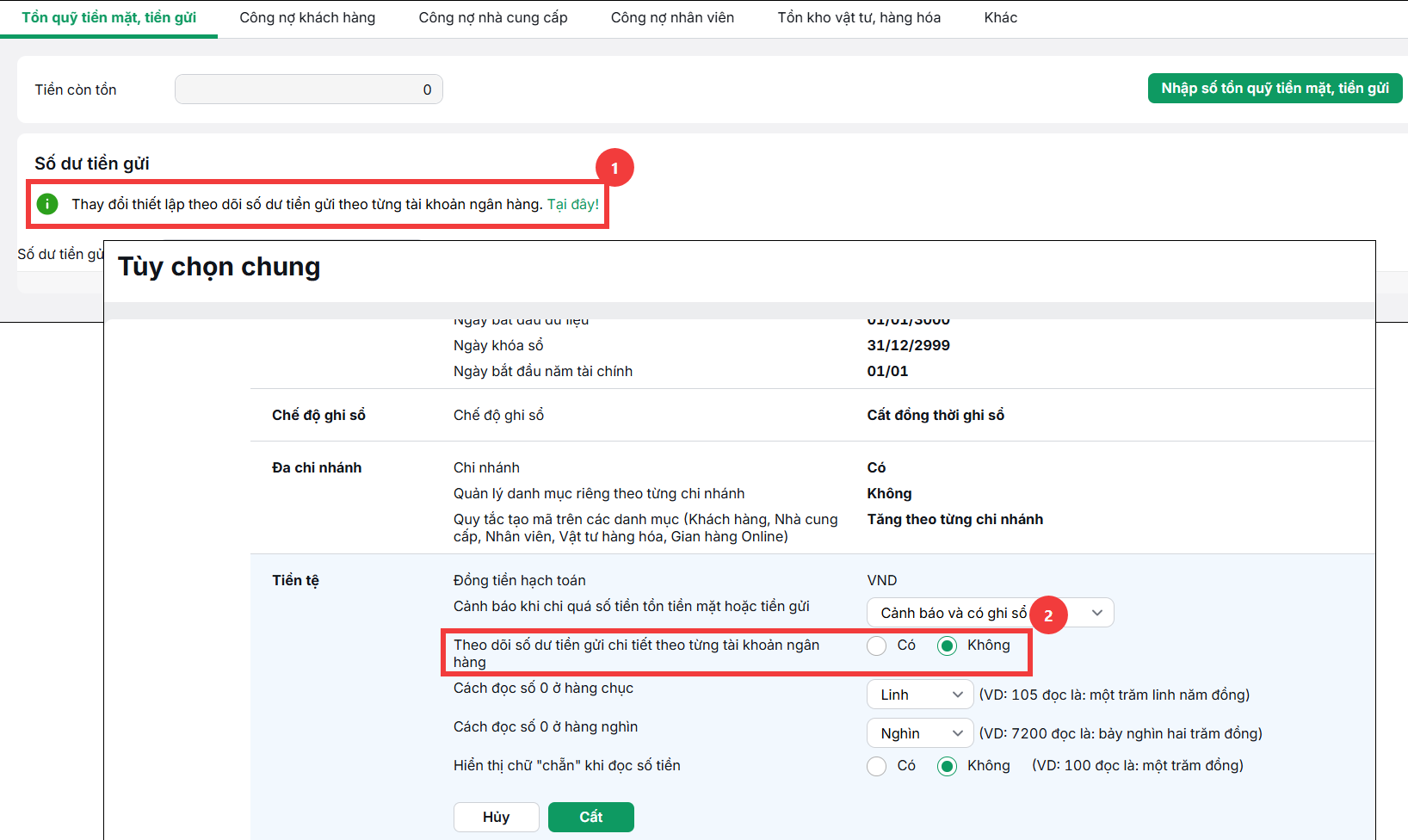Open Tồn kho vật tư, hàng hóa tab
This screenshot has height=840, width=1408.
click(x=859, y=18)
